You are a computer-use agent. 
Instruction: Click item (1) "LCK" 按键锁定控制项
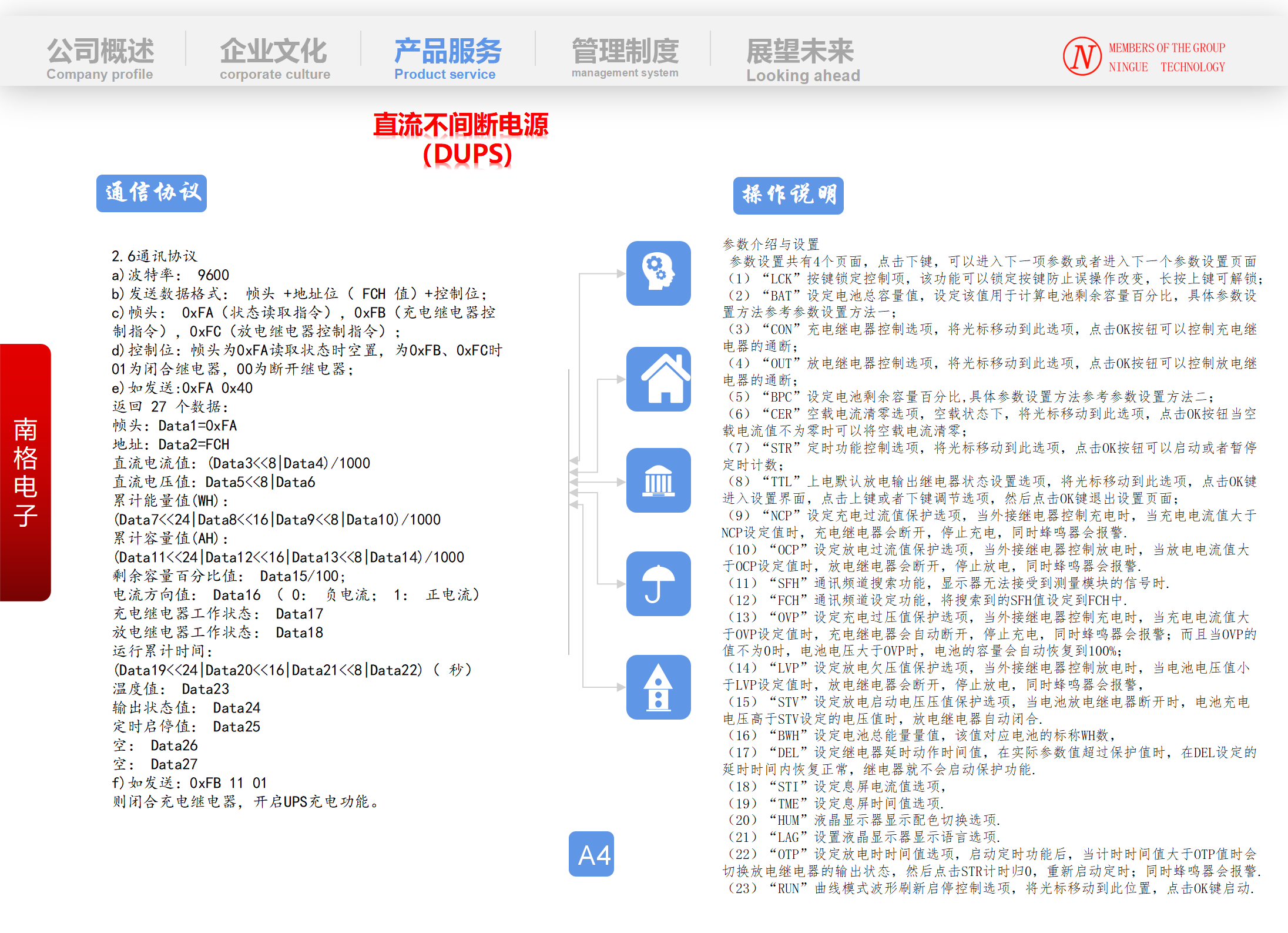(x=993, y=278)
